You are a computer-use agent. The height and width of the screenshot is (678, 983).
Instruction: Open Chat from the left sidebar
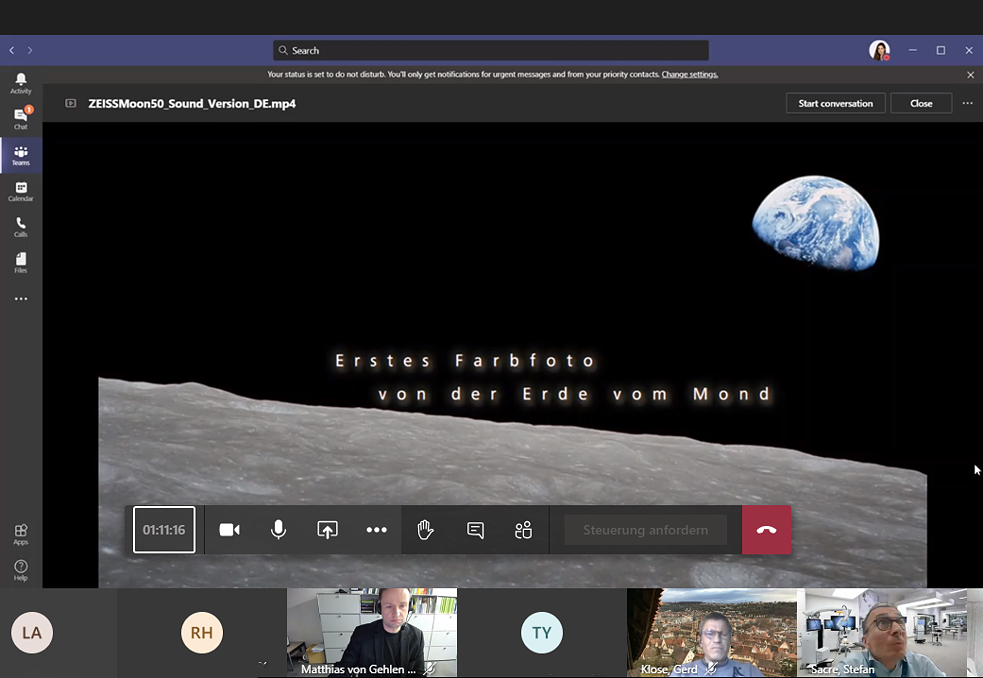[21, 118]
